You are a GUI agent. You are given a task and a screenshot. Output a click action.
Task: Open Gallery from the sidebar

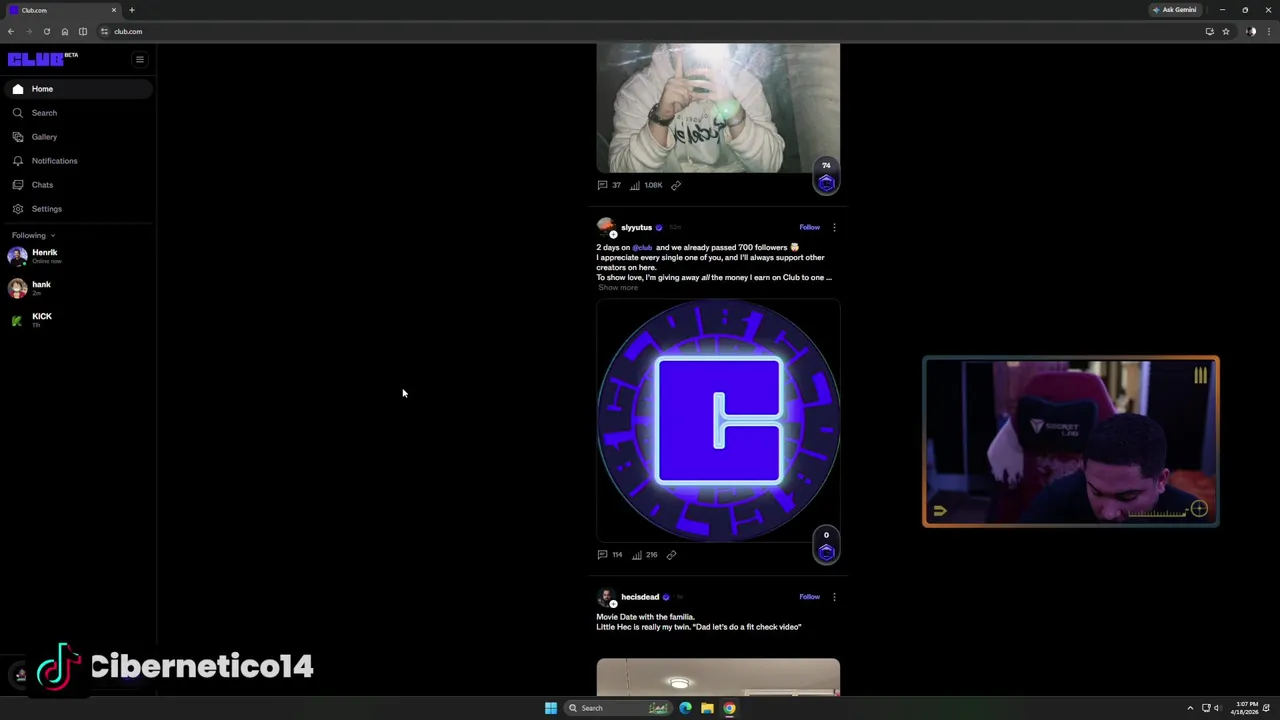pyautogui.click(x=77, y=137)
